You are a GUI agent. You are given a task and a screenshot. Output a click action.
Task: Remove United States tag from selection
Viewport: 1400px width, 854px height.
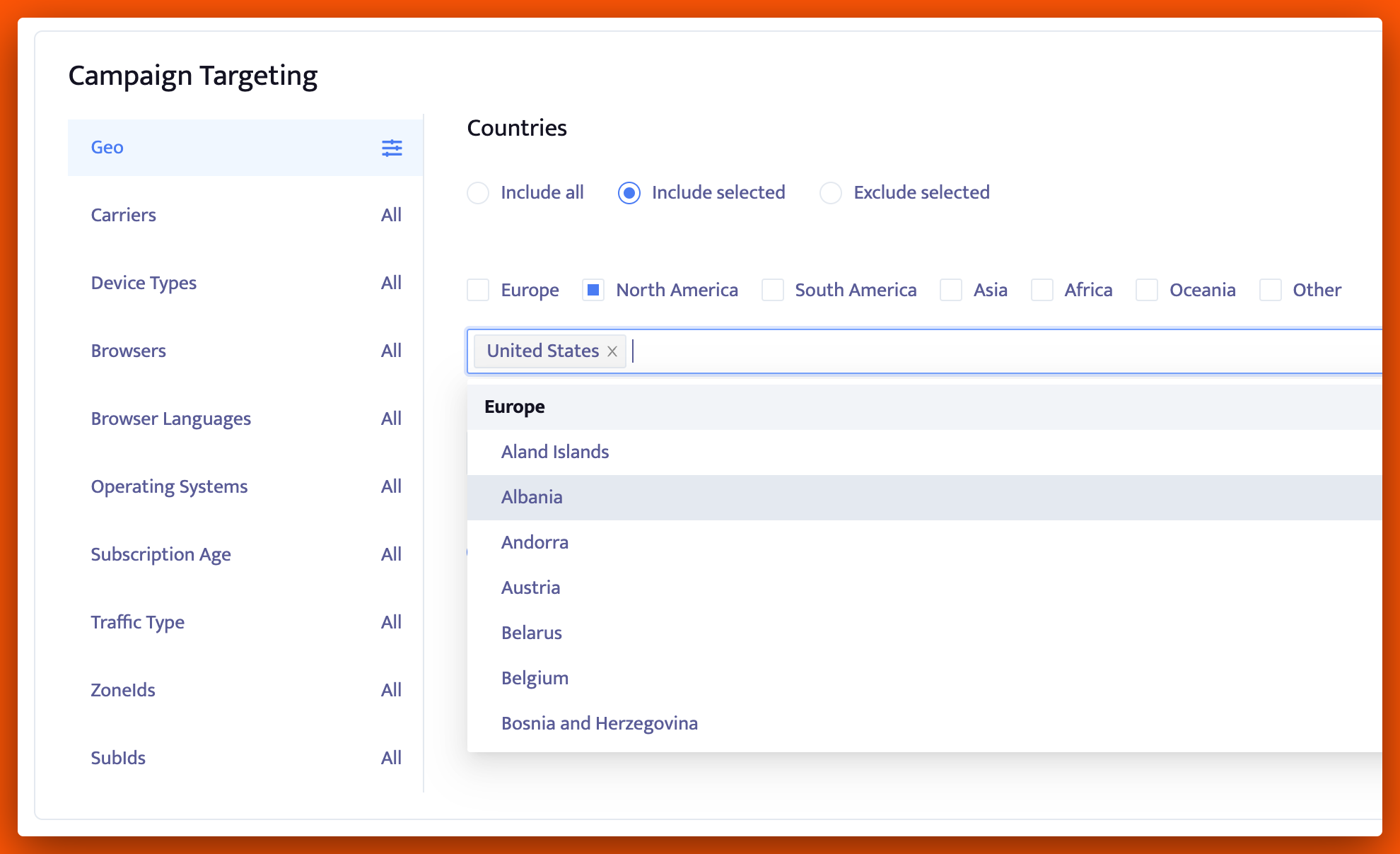(x=612, y=350)
